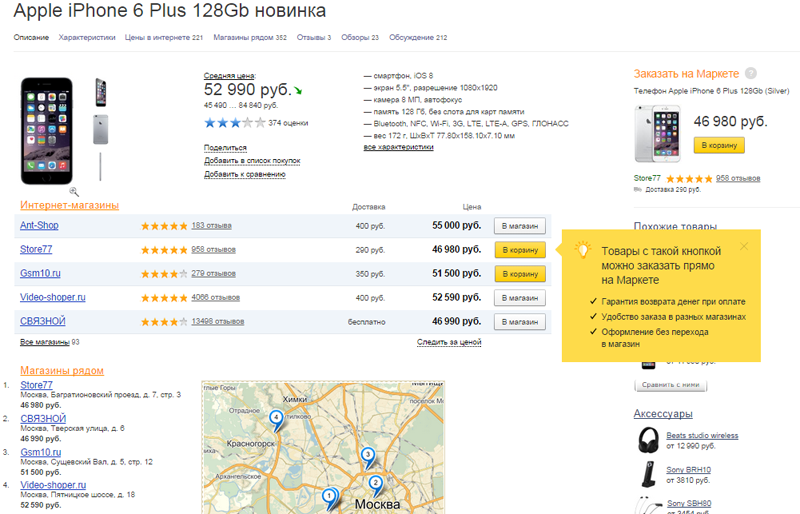
Task: Click Ant-Shop star rating
Action: [x=164, y=226]
